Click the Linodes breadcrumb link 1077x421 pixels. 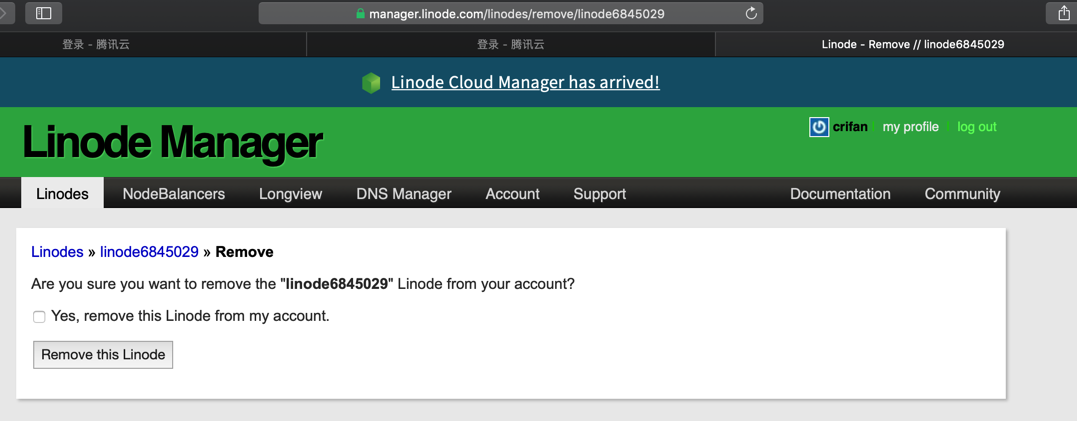pyautogui.click(x=57, y=252)
